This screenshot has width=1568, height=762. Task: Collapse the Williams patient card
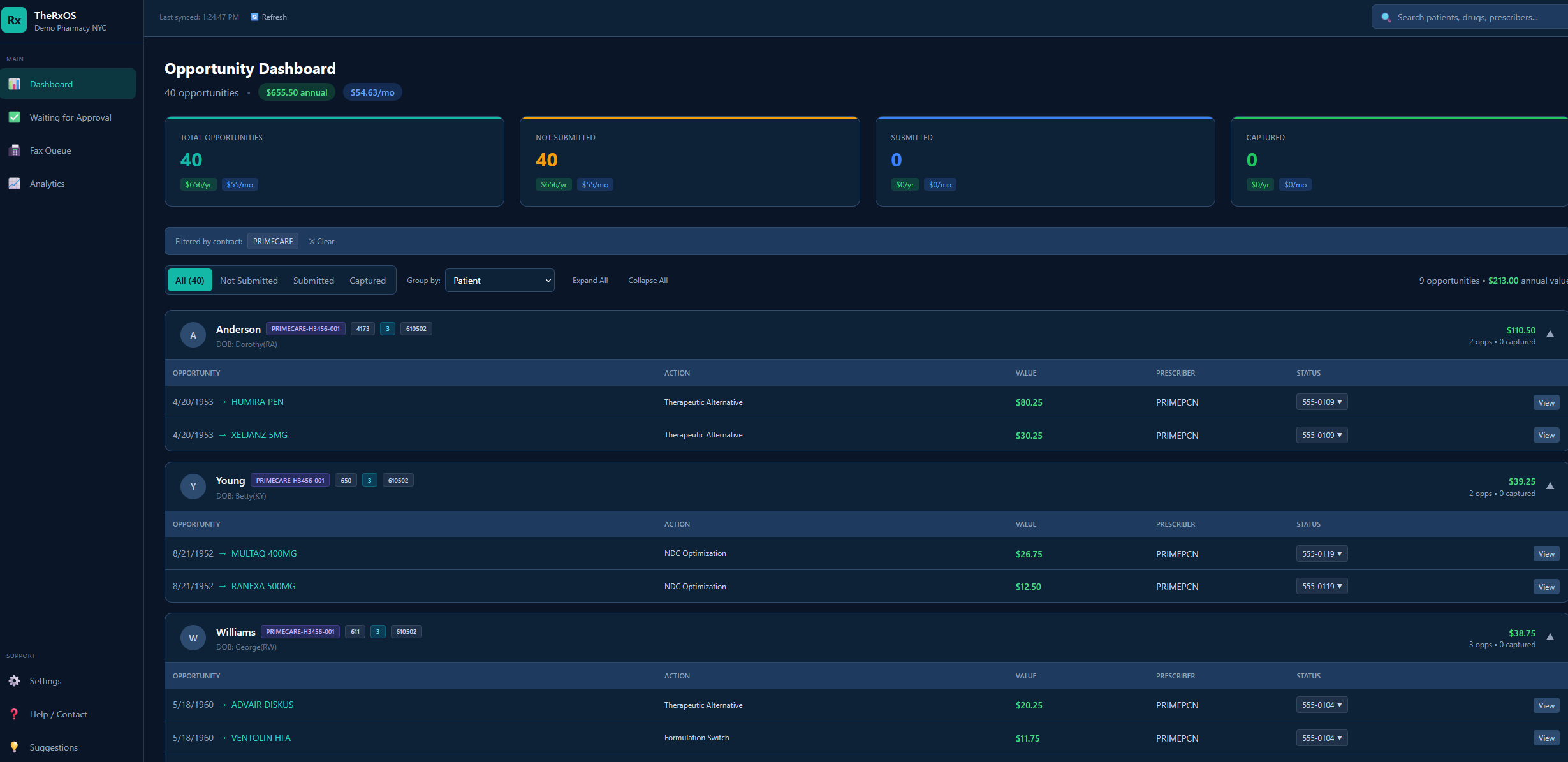pos(1550,637)
